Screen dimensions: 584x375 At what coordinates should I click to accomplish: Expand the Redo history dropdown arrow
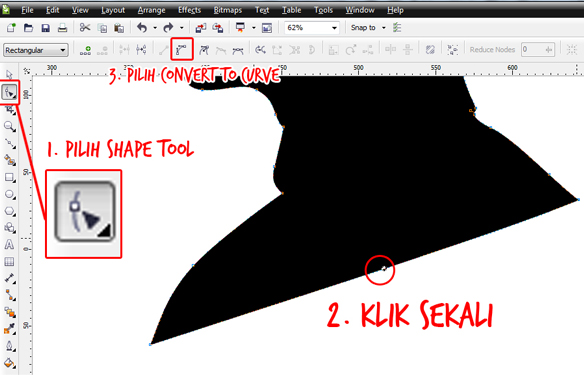182,28
